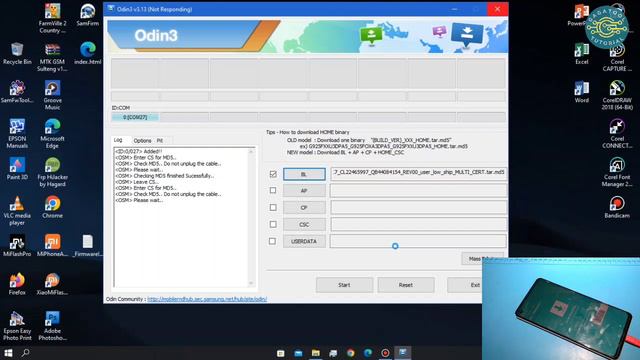The width and height of the screenshot is (640, 360).
Task: Click the AP file path field
Action: [418, 190]
